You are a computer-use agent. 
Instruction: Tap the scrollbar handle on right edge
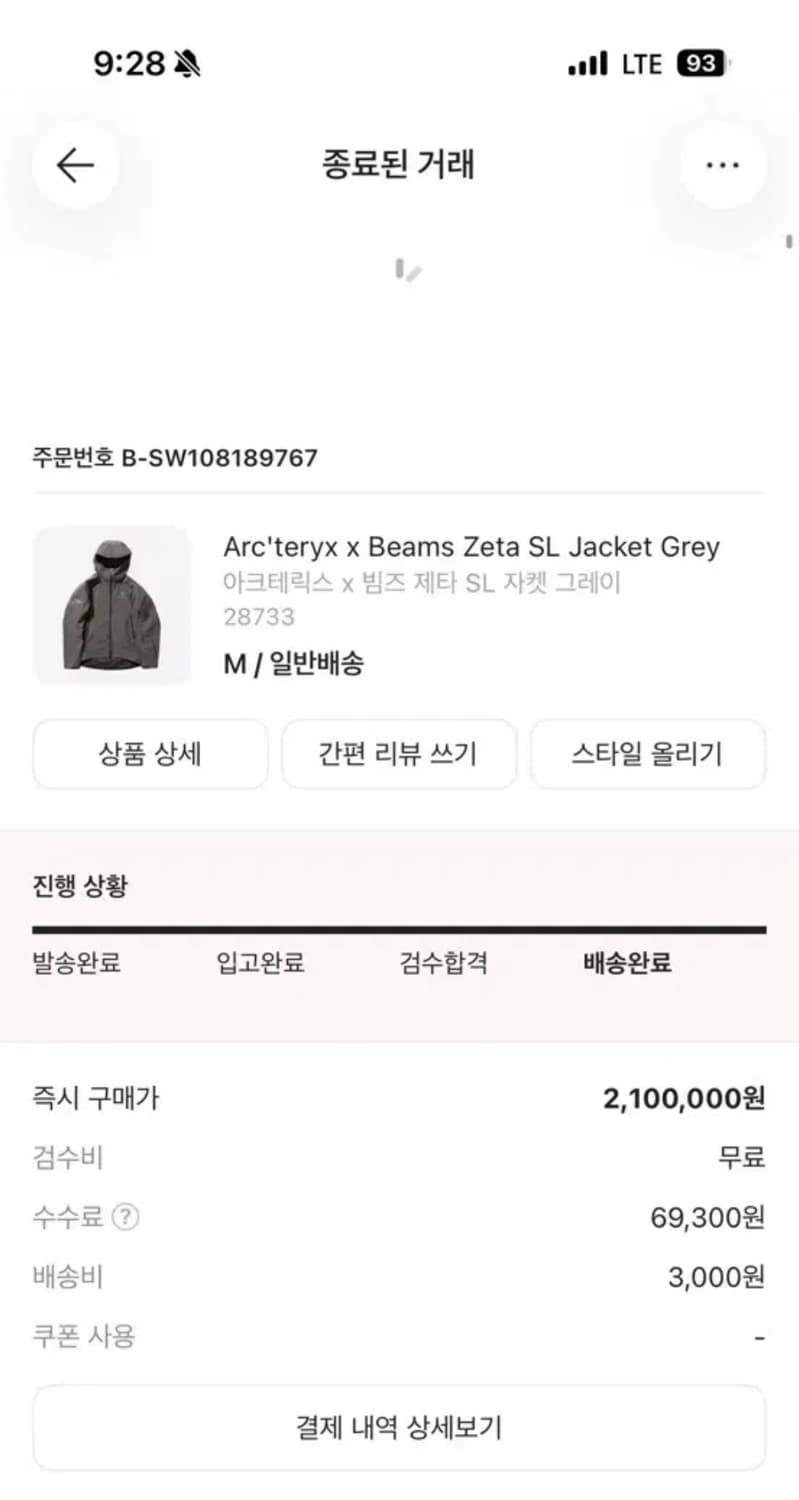point(789,241)
